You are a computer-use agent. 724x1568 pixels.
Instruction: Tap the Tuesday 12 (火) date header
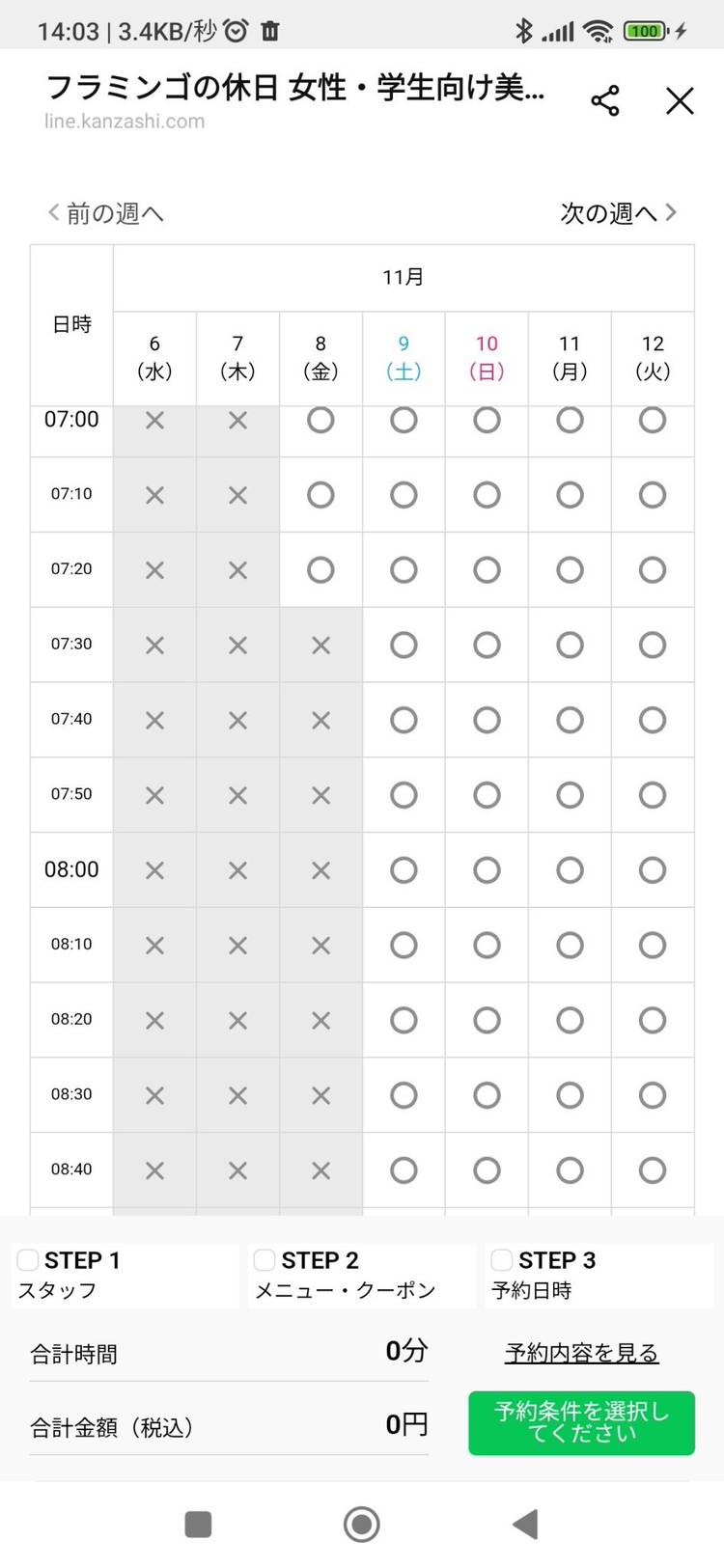[653, 357]
